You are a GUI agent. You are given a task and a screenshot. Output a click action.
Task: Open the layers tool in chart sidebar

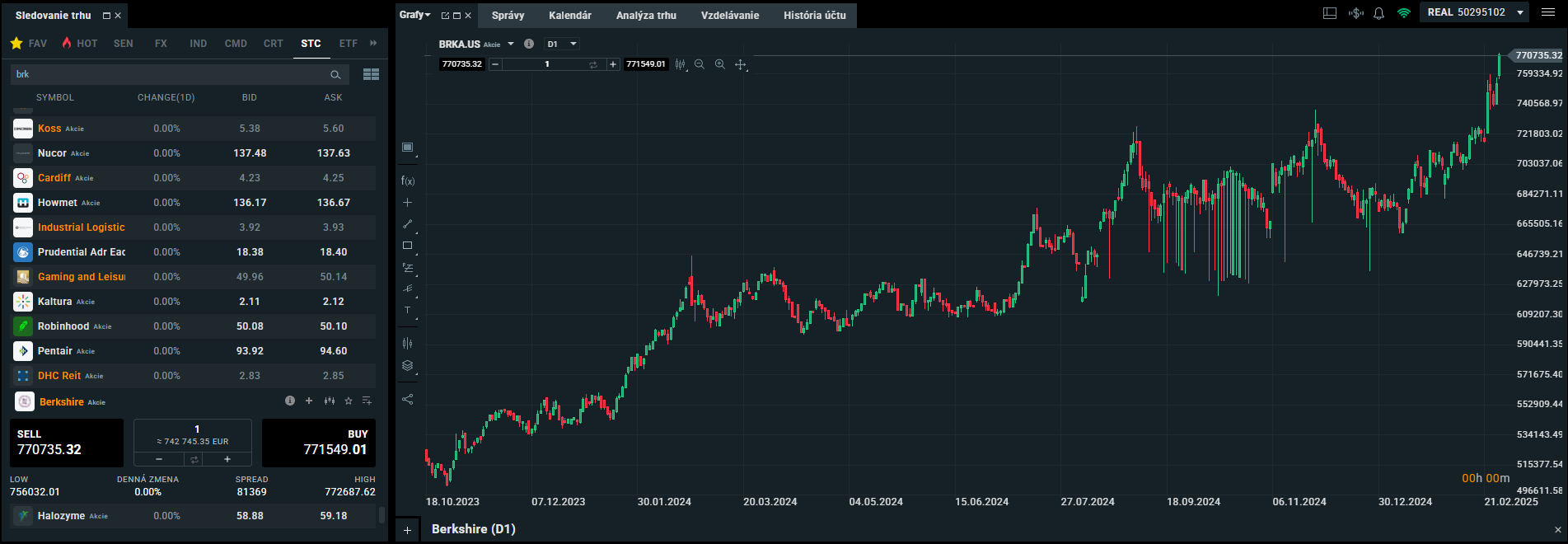coord(407,366)
